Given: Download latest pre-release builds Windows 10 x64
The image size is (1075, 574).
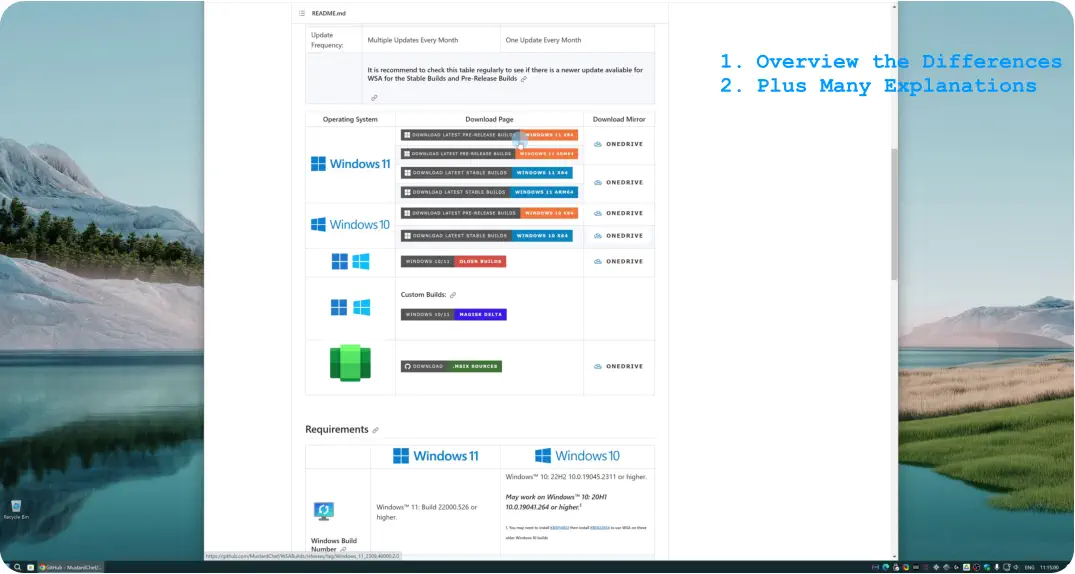Looking at the screenshot, I should click(x=489, y=213).
